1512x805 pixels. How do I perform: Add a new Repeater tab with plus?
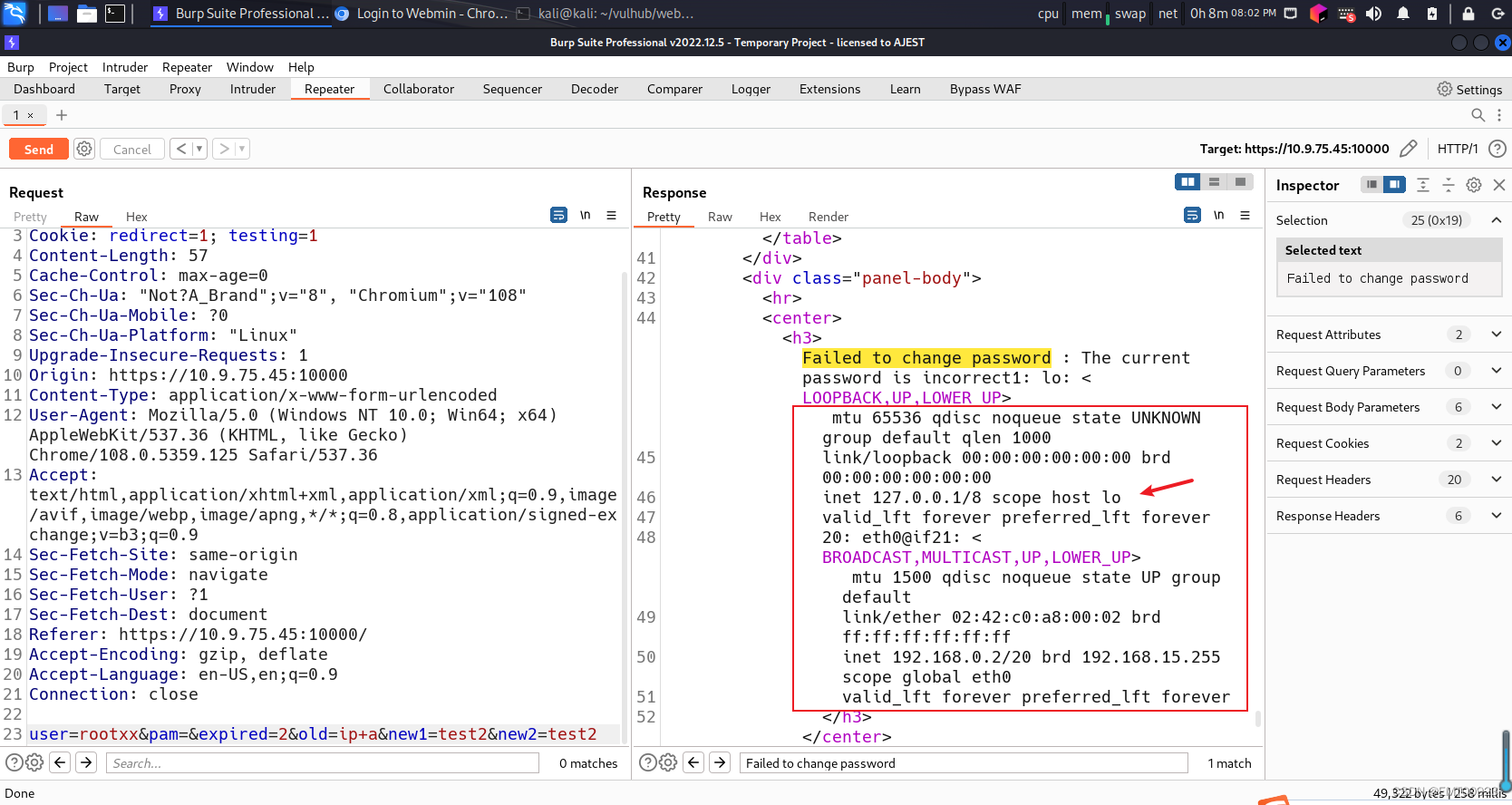tap(62, 115)
